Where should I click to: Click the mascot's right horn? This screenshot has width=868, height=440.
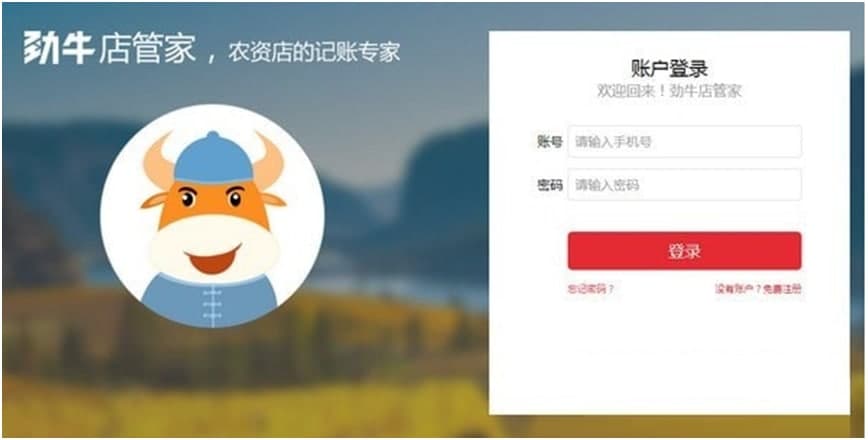[268, 160]
